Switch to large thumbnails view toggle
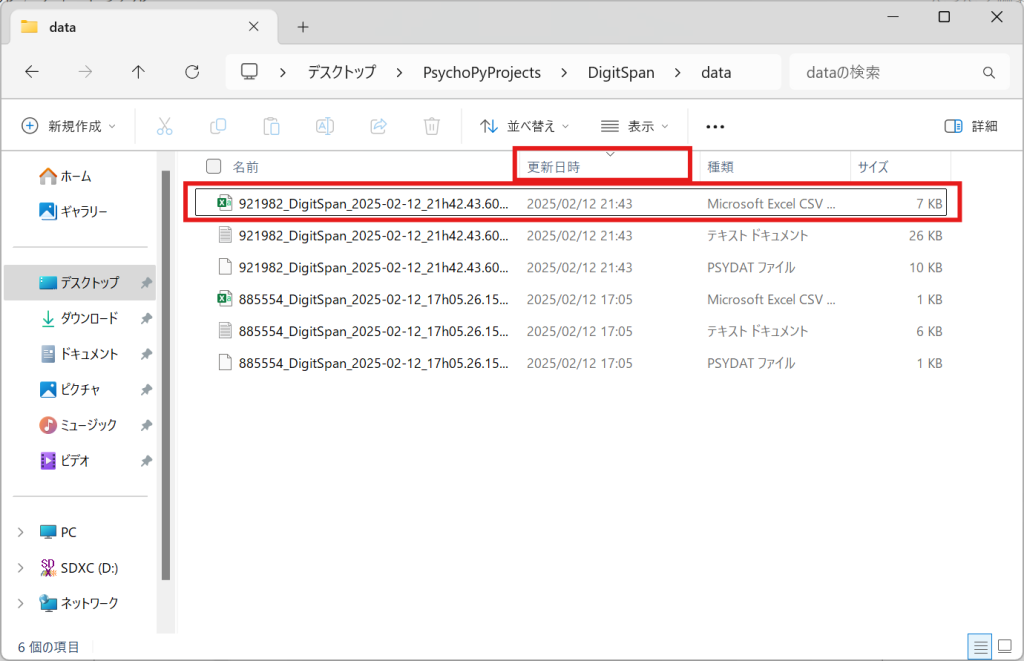Image resolution: width=1024 pixels, height=661 pixels. coord(1003,645)
